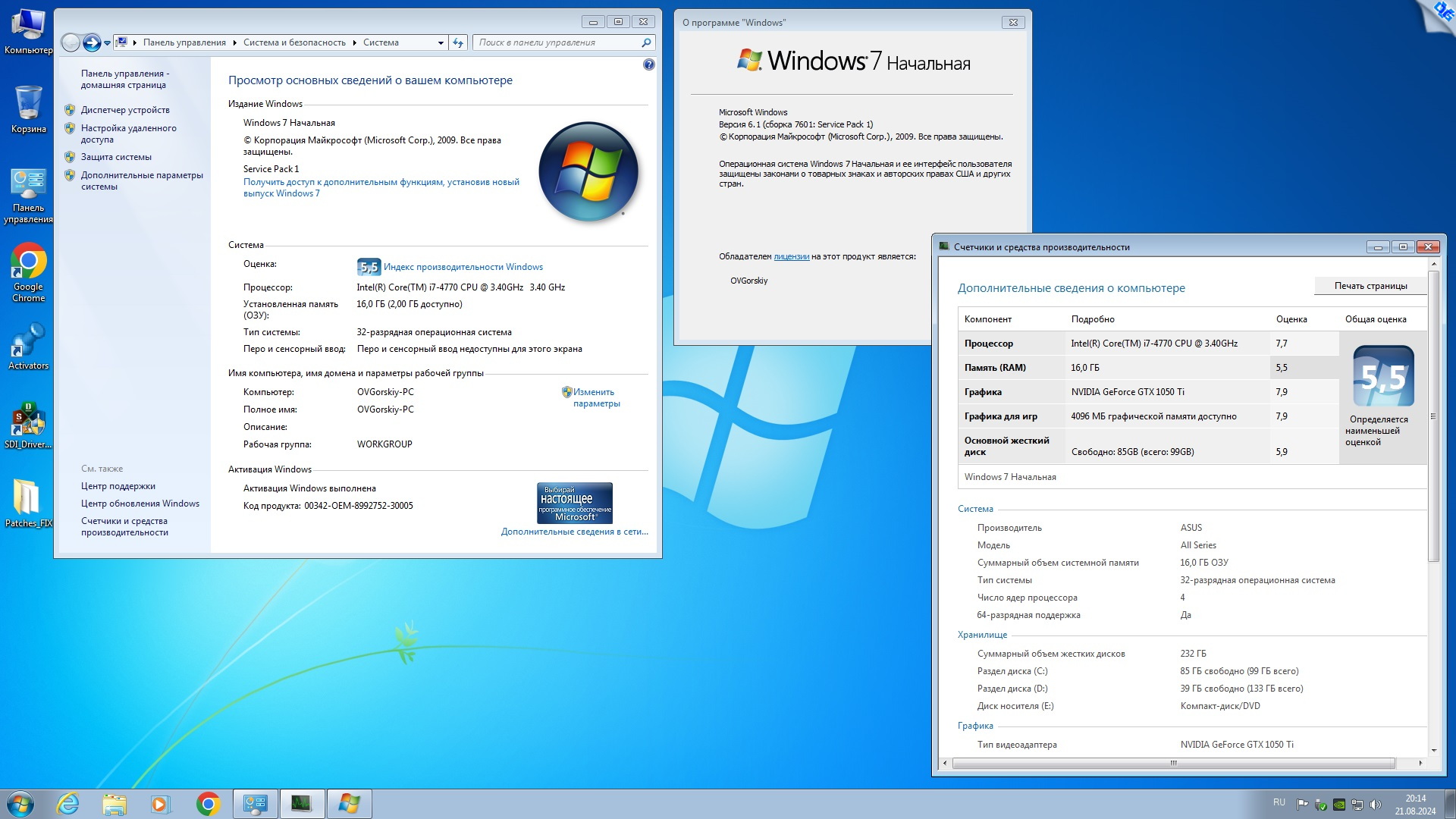Image resolution: width=1456 pixels, height=819 pixels.
Task: Click the horizontal scrollbar in performance window
Action: [x=1173, y=764]
